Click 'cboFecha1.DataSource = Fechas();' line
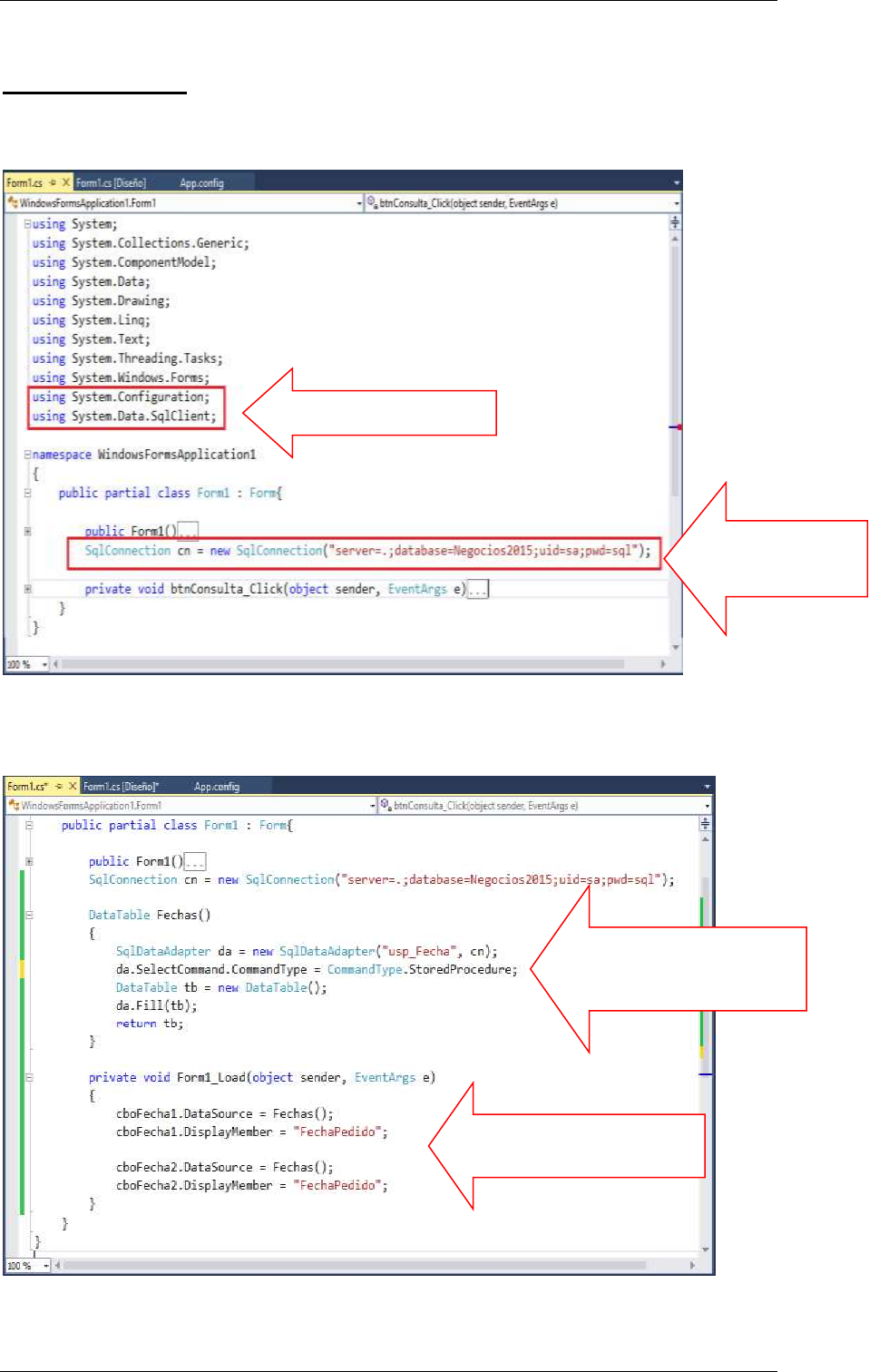 click(x=224, y=1113)
